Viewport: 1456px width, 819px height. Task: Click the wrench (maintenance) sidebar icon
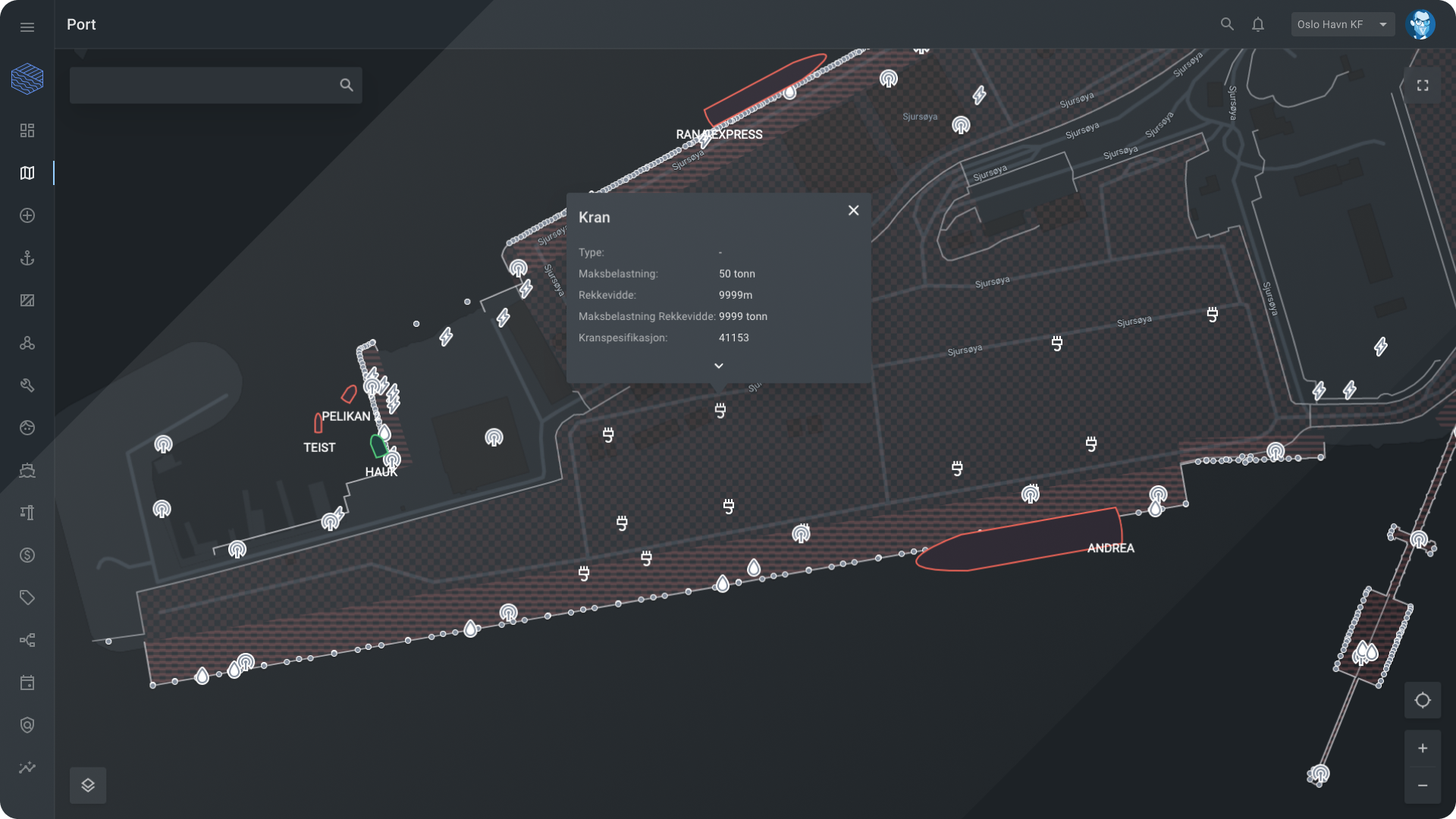(x=27, y=385)
